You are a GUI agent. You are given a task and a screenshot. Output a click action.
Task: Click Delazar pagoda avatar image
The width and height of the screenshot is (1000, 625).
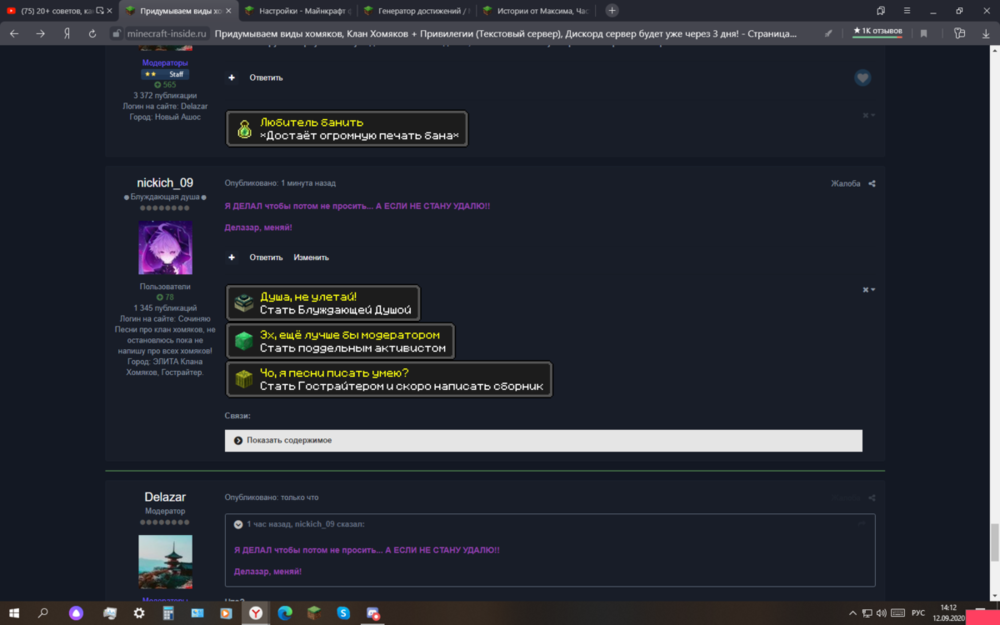click(165, 562)
